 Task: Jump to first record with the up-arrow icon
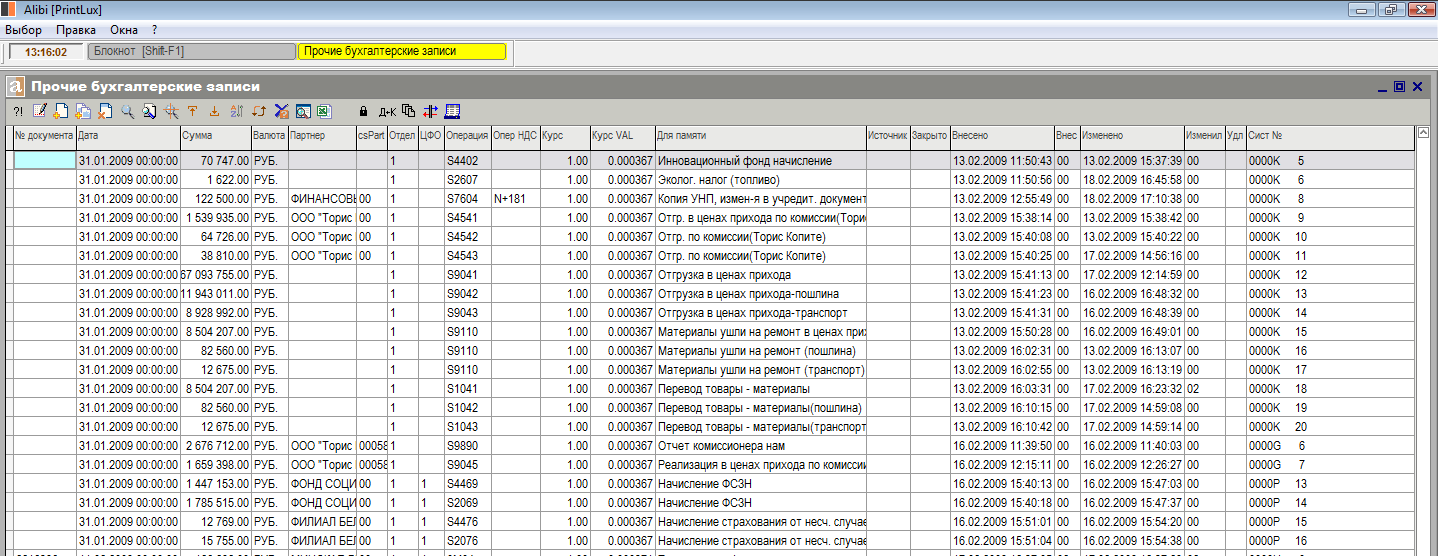(192, 111)
